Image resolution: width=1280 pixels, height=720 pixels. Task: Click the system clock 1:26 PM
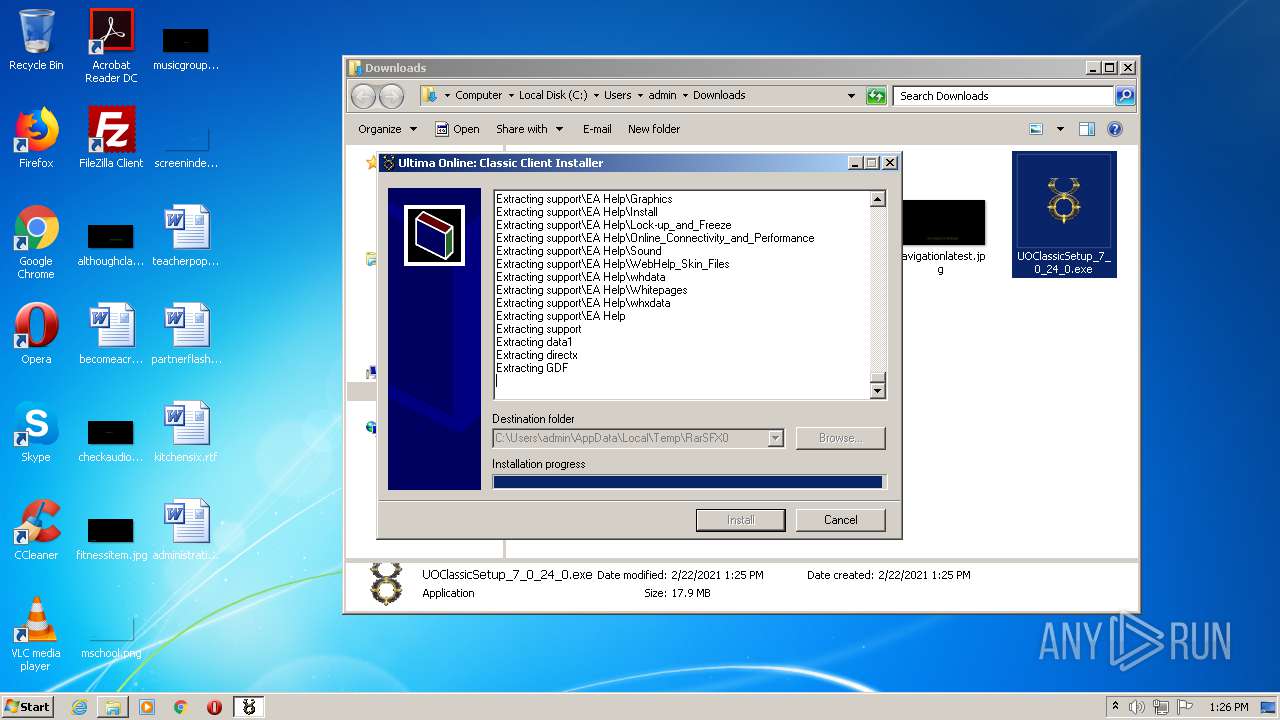click(x=1228, y=707)
